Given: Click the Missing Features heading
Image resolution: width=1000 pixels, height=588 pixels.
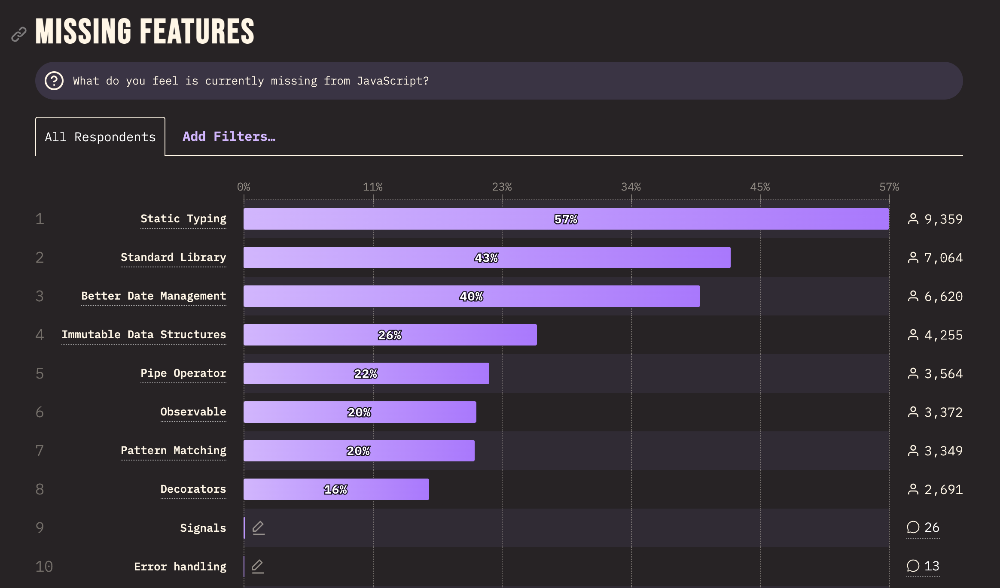Looking at the screenshot, I should coord(145,32).
